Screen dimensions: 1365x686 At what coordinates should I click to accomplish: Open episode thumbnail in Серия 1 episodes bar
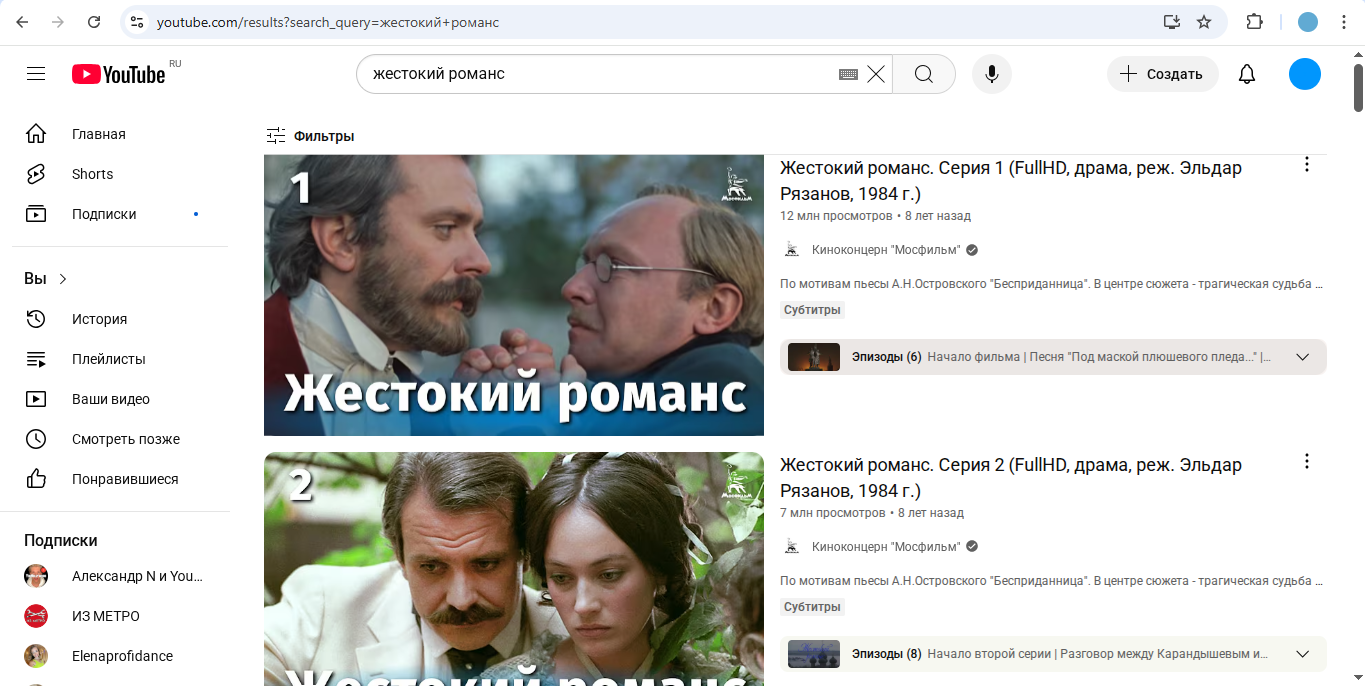[814, 357]
